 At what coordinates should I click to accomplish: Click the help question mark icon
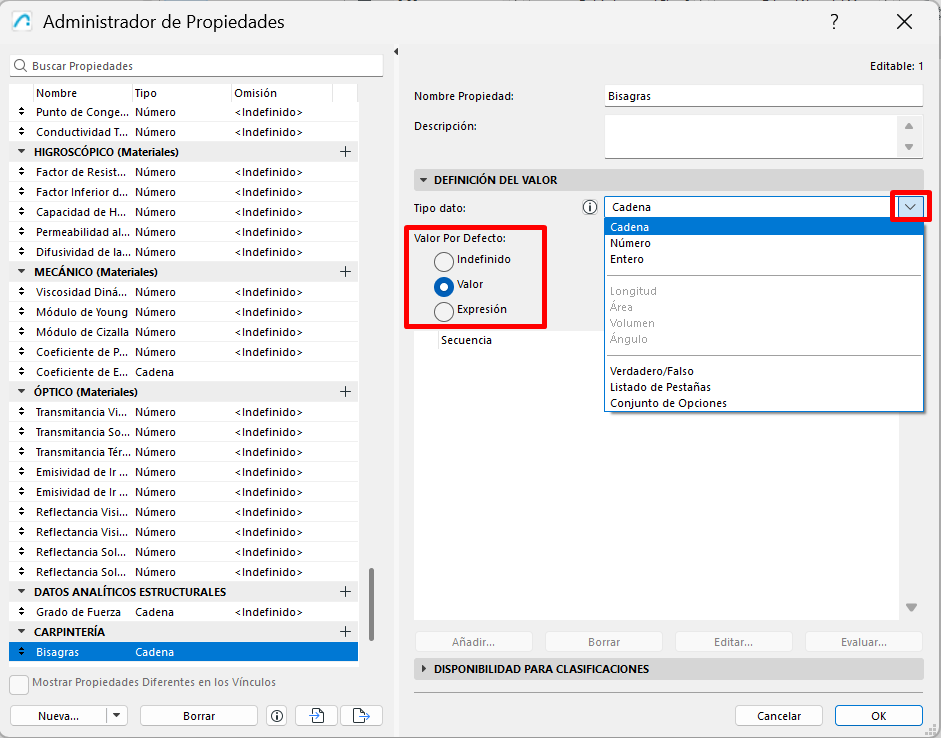coord(834,22)
